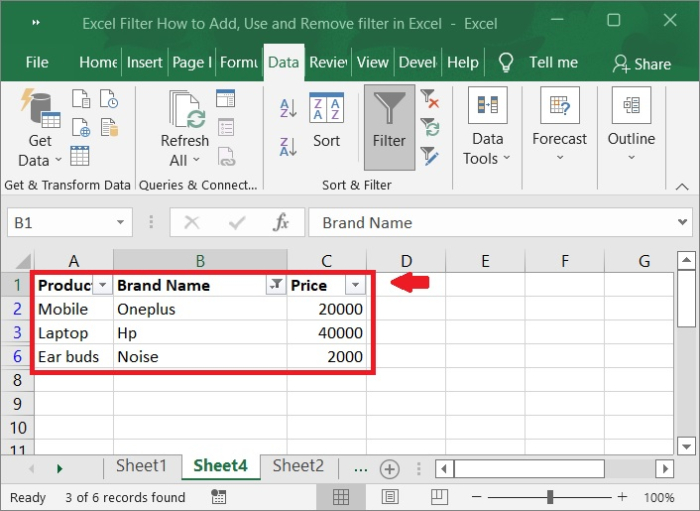Screen dimensions: 700x511
Task: Switch to the Review tab
Action: click(329, 62)
